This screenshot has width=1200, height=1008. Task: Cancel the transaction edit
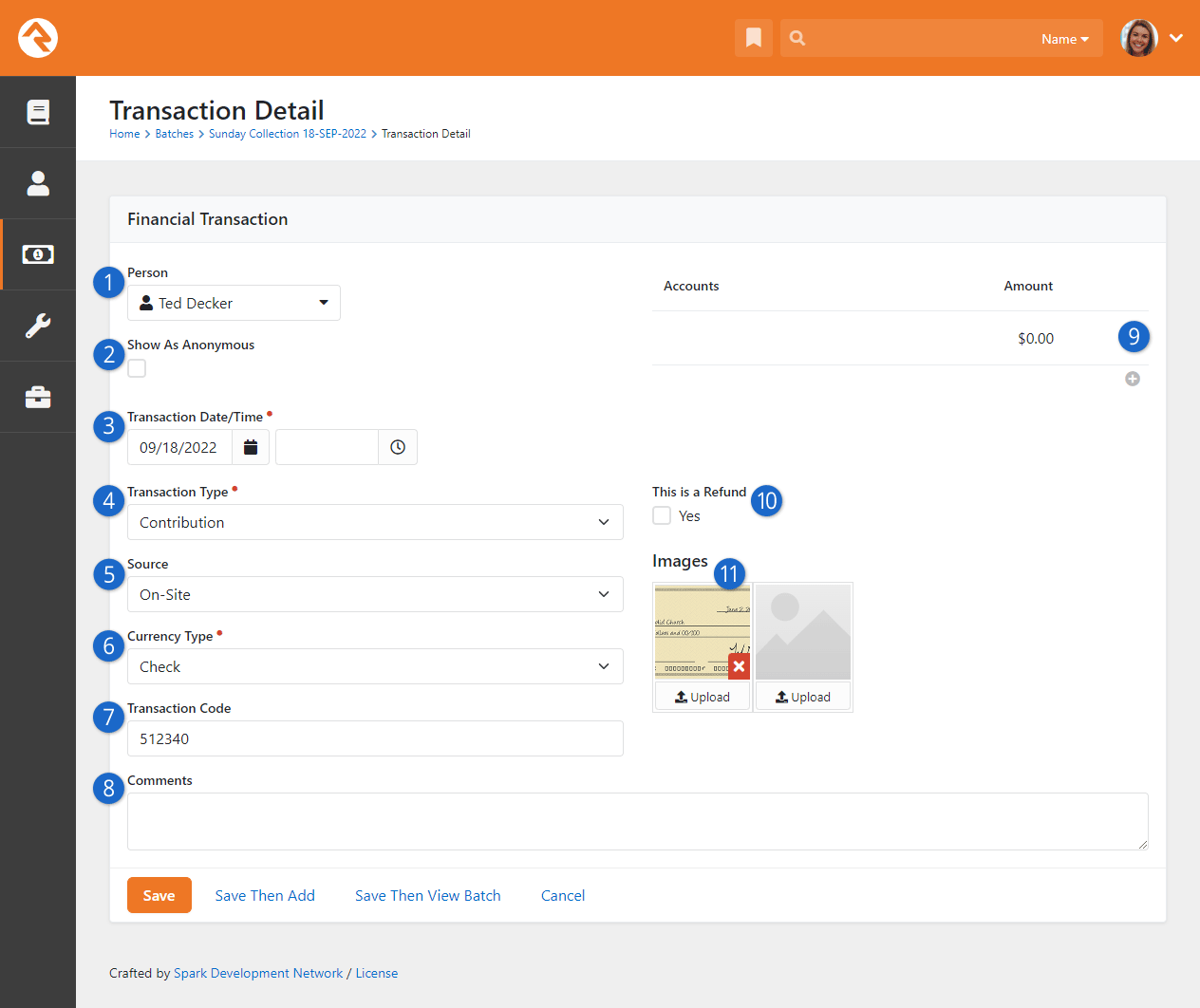[563, 895]
